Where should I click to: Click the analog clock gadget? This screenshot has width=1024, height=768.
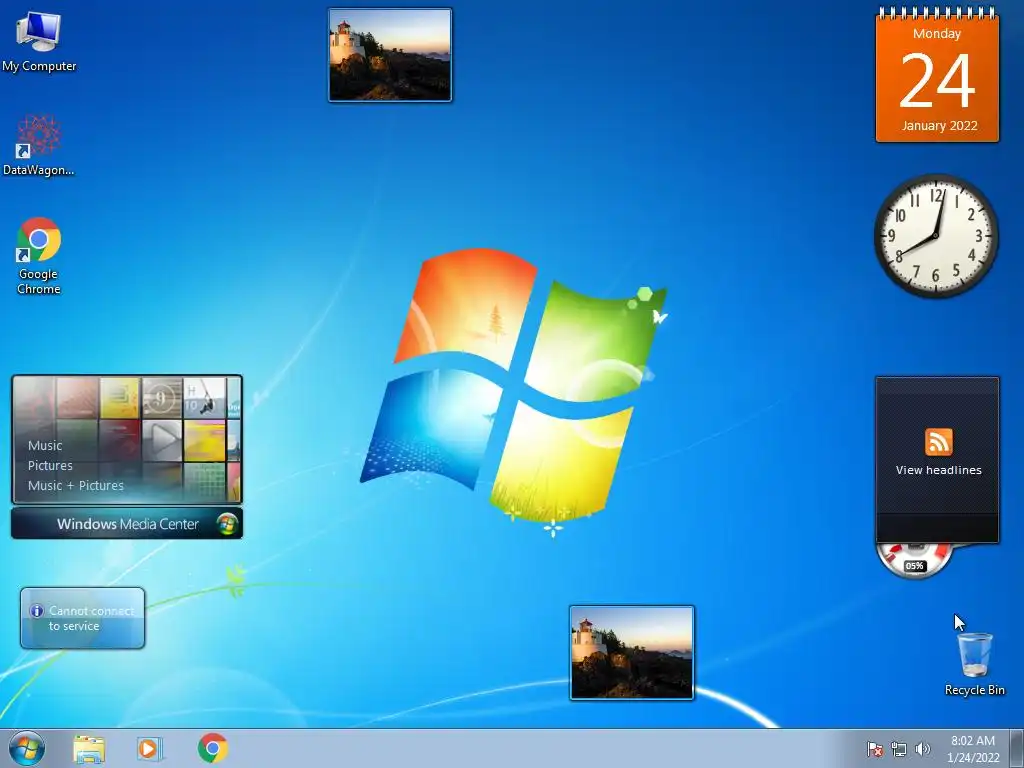(936, 236)
